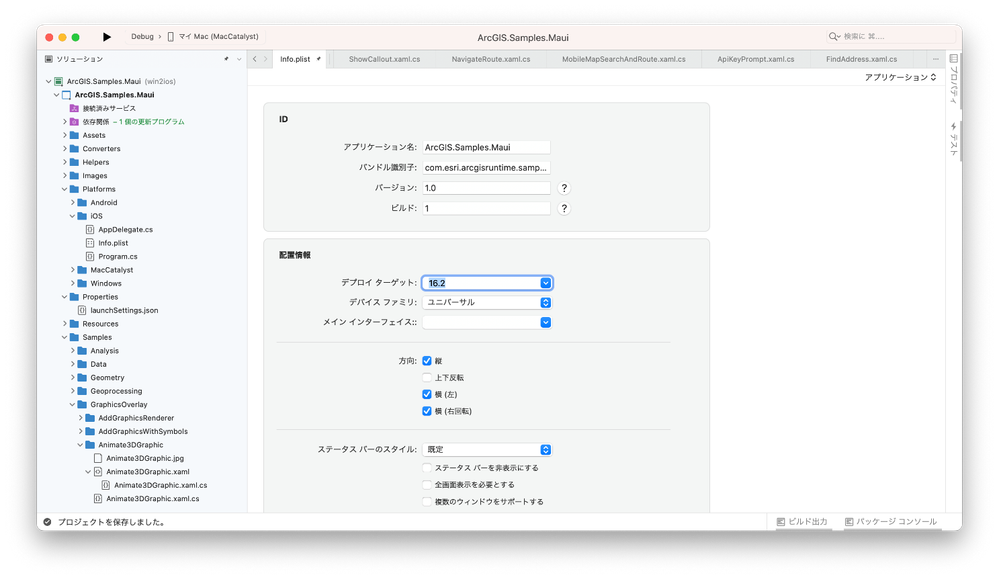Pin the solution panel
This screenshot has width=999, height=579.
click(226, 59)
